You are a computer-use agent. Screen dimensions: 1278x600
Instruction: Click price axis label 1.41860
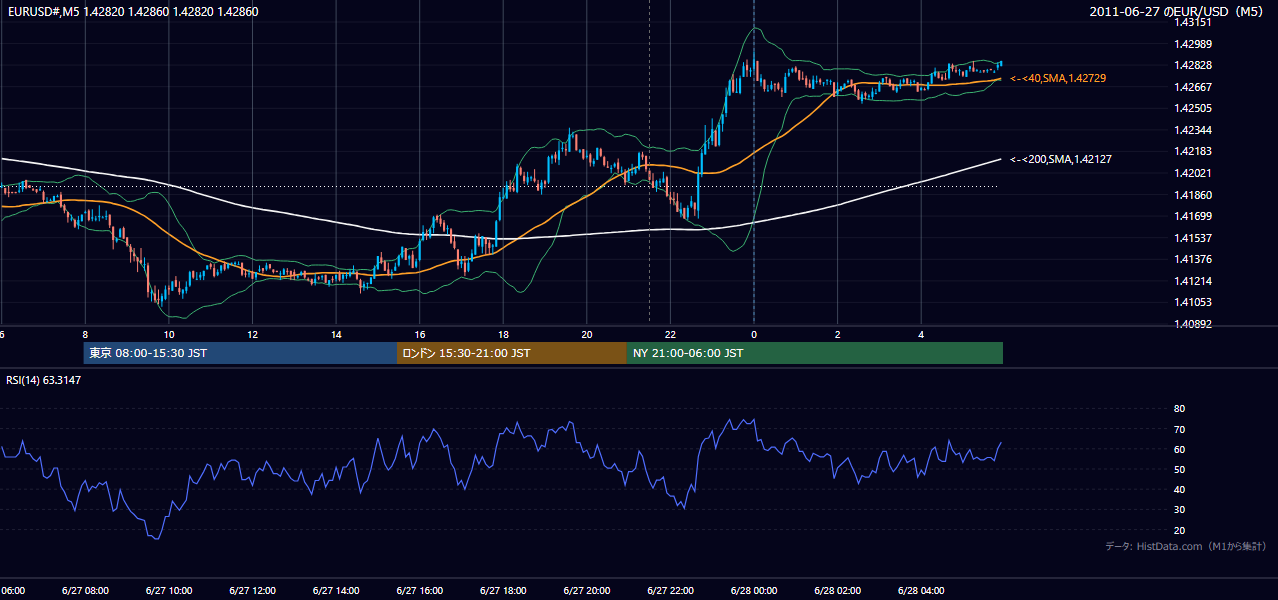(1193, 195)
